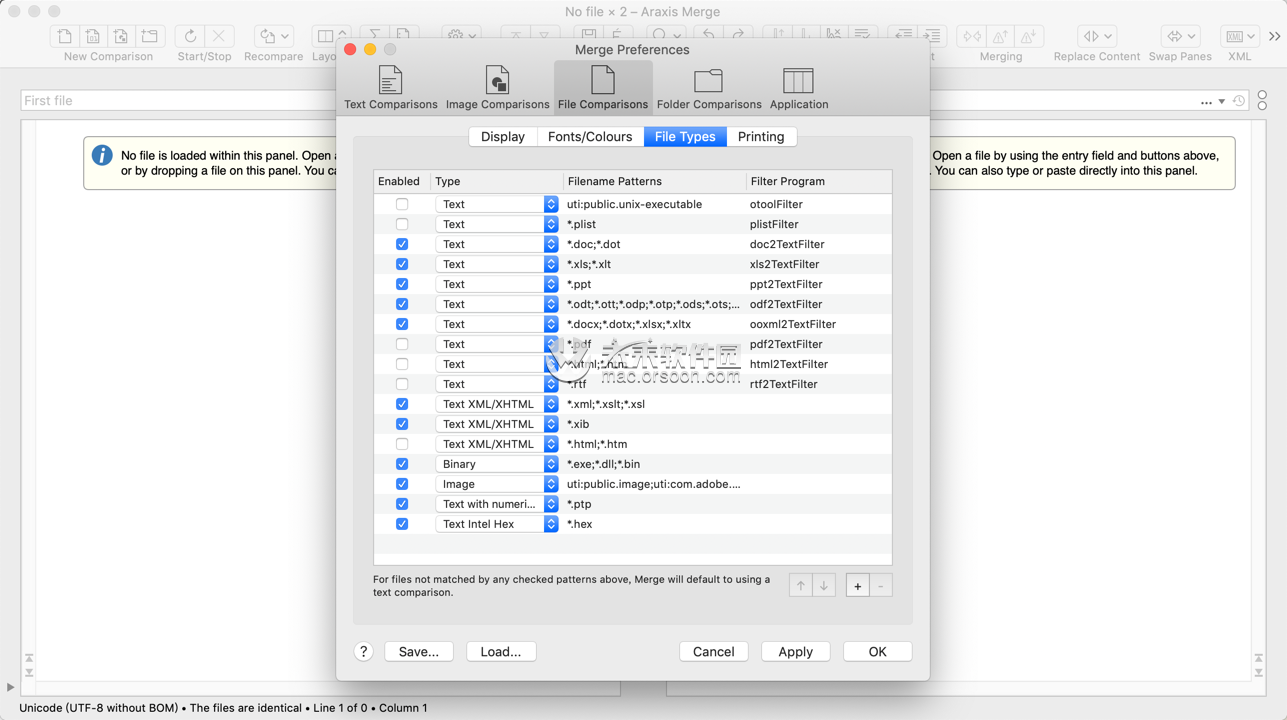
Task: Open Type dropdown for otoolFilter row
Action: tap(497, 204)
